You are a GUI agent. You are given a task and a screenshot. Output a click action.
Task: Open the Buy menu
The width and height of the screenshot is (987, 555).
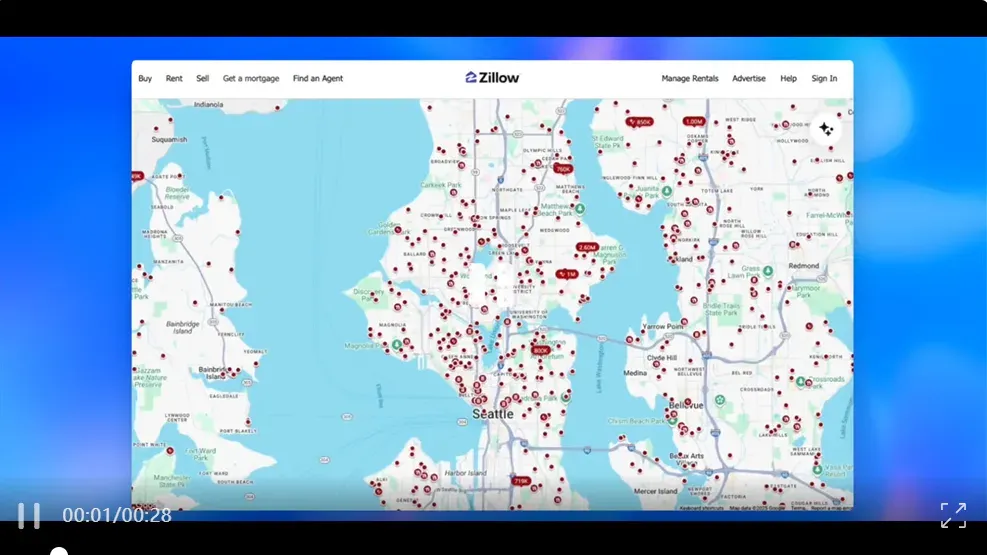pos(145,79)
